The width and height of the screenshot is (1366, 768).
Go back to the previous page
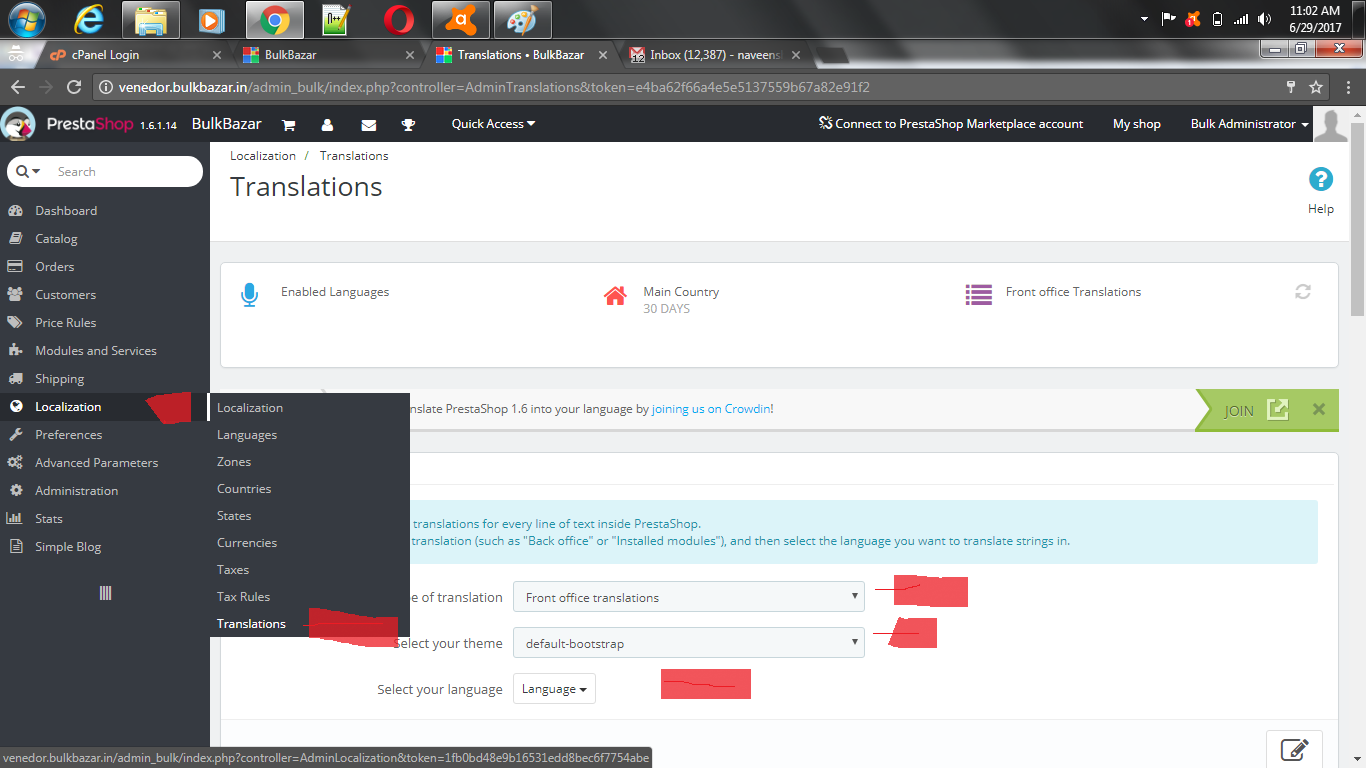(18, 87)
